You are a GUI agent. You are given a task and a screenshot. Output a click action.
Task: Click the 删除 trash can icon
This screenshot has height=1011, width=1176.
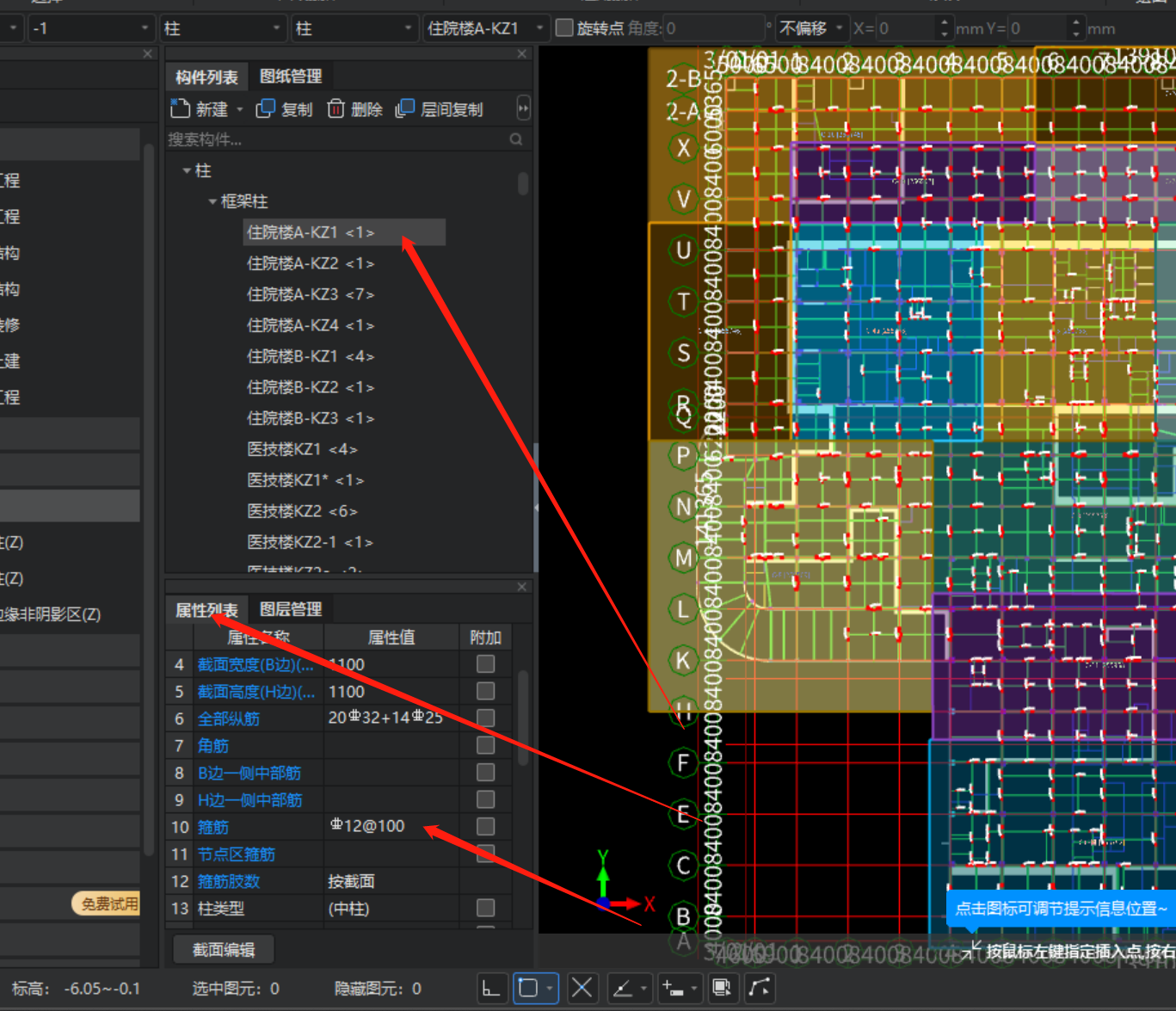(336, 108)
